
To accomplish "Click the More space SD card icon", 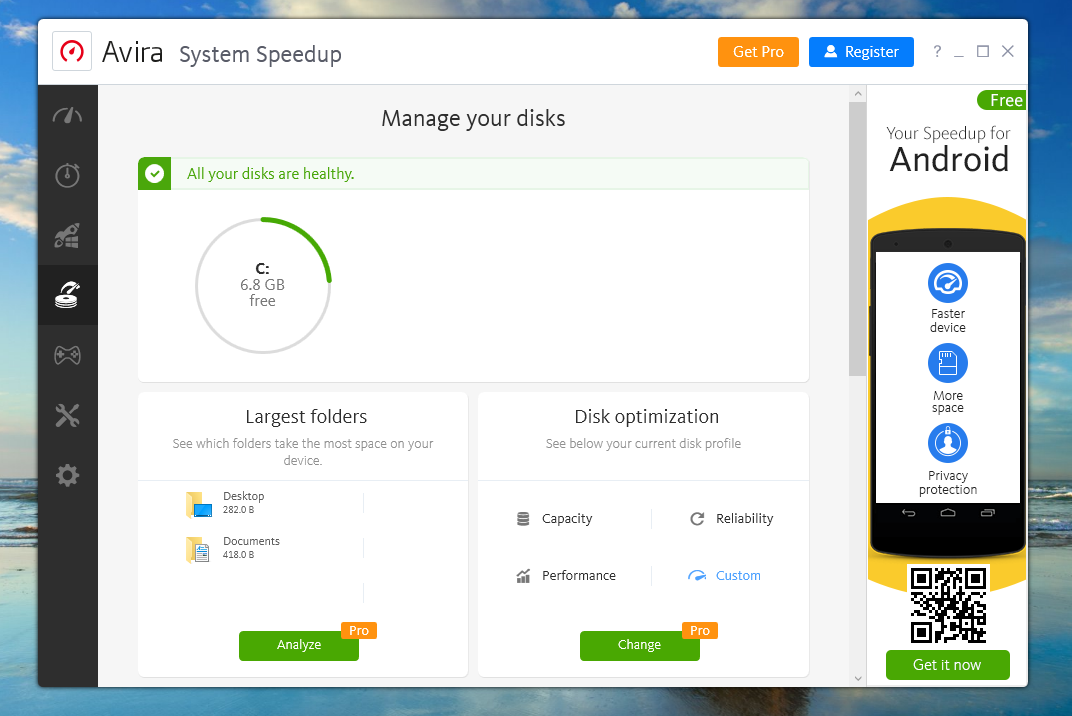I will (x=948, y=363).
